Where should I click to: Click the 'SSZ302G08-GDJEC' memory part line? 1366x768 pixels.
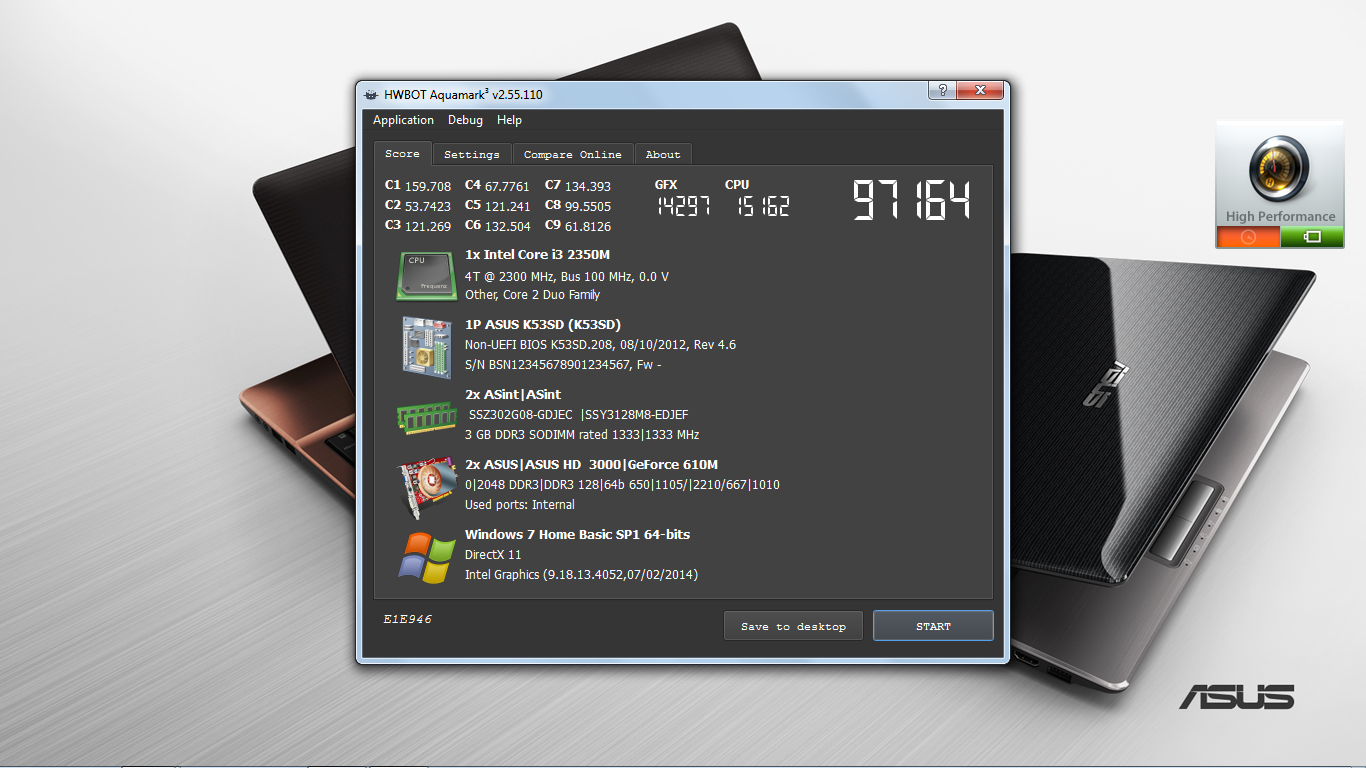[x=578, y=415]
